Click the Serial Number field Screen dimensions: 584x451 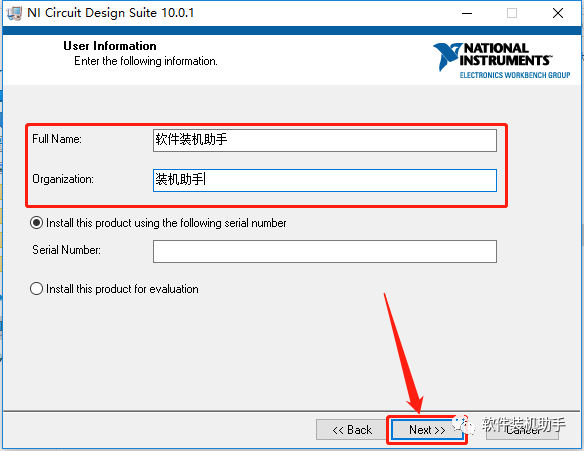coord(324,251)
